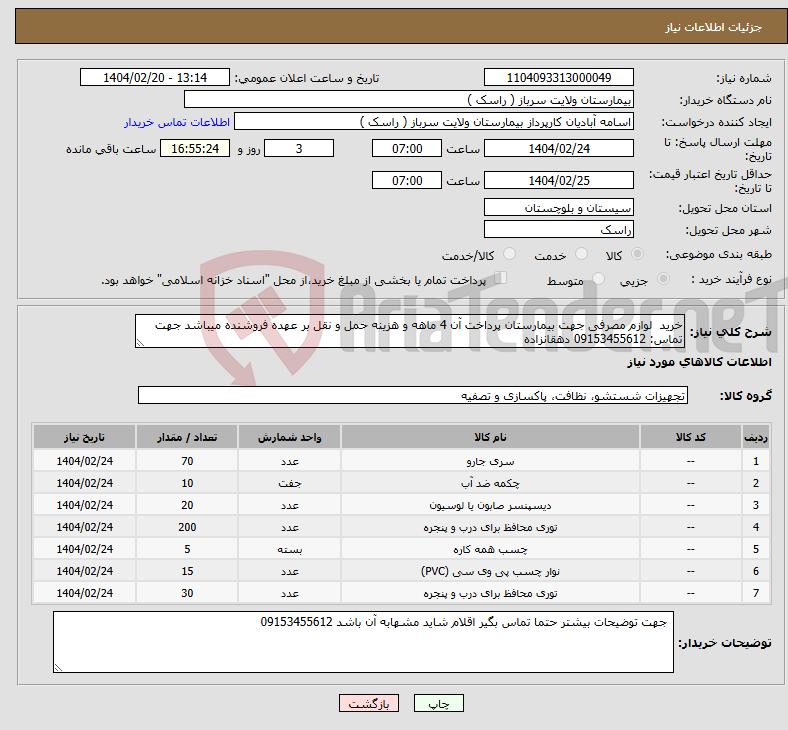The width and height of the screenshot is (788, 730).
Task: Click the نوار چسب پی وی سی (PVC) item
Action: pos(490,571)
